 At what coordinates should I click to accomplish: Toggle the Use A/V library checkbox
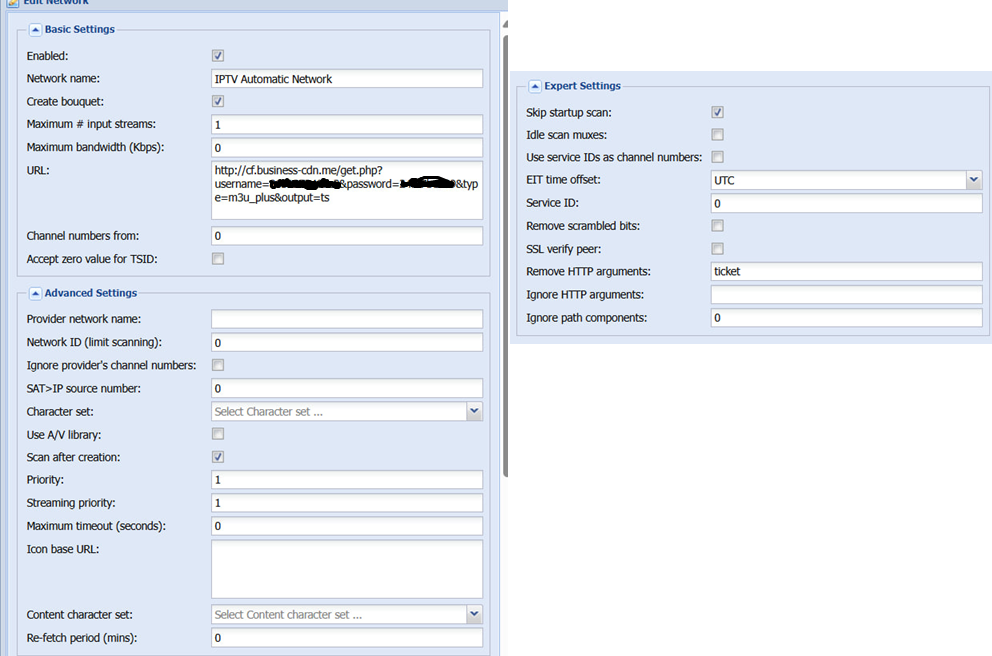[218, 434]
